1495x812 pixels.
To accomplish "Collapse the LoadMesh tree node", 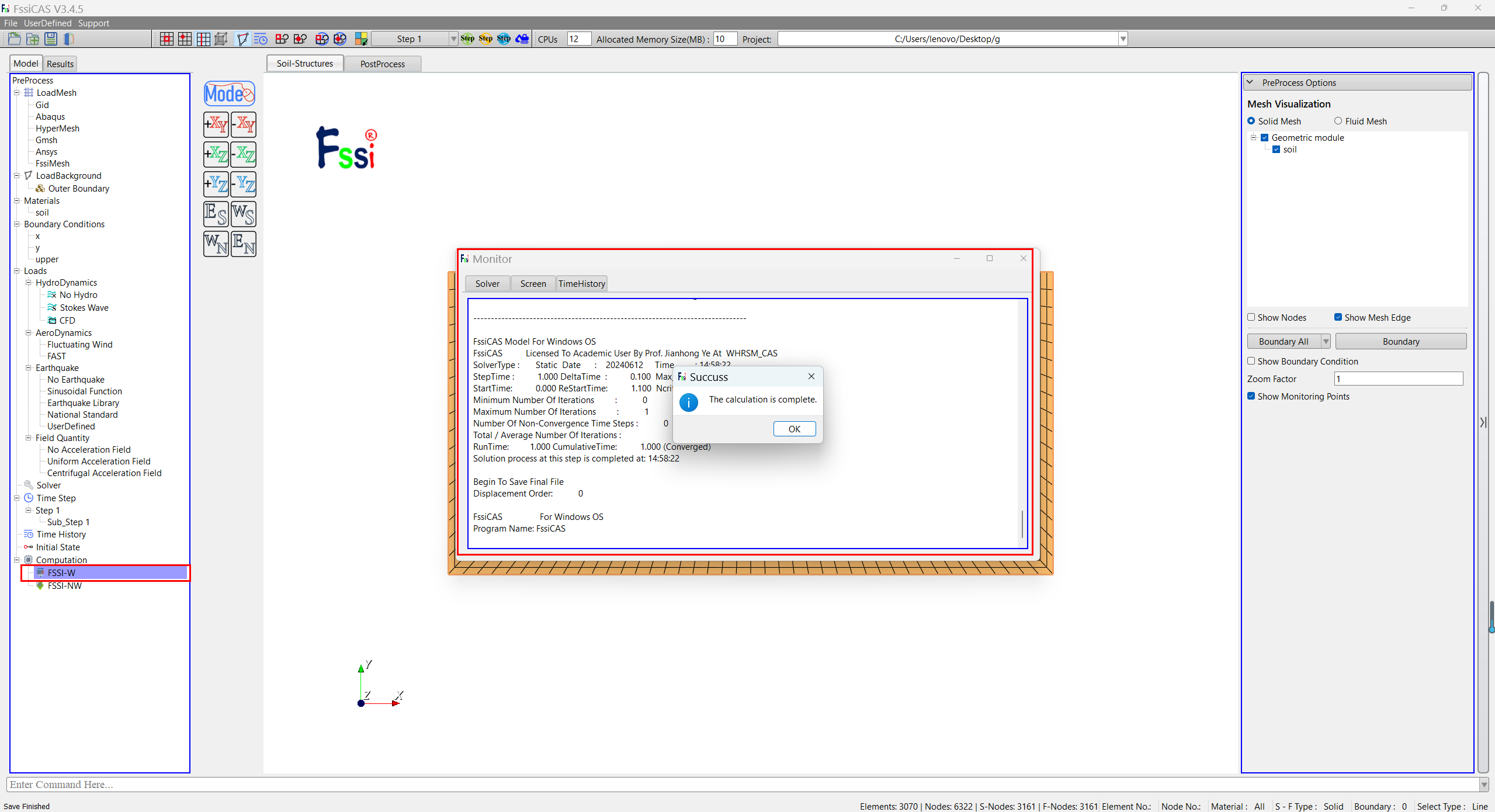I will (17, 92).
